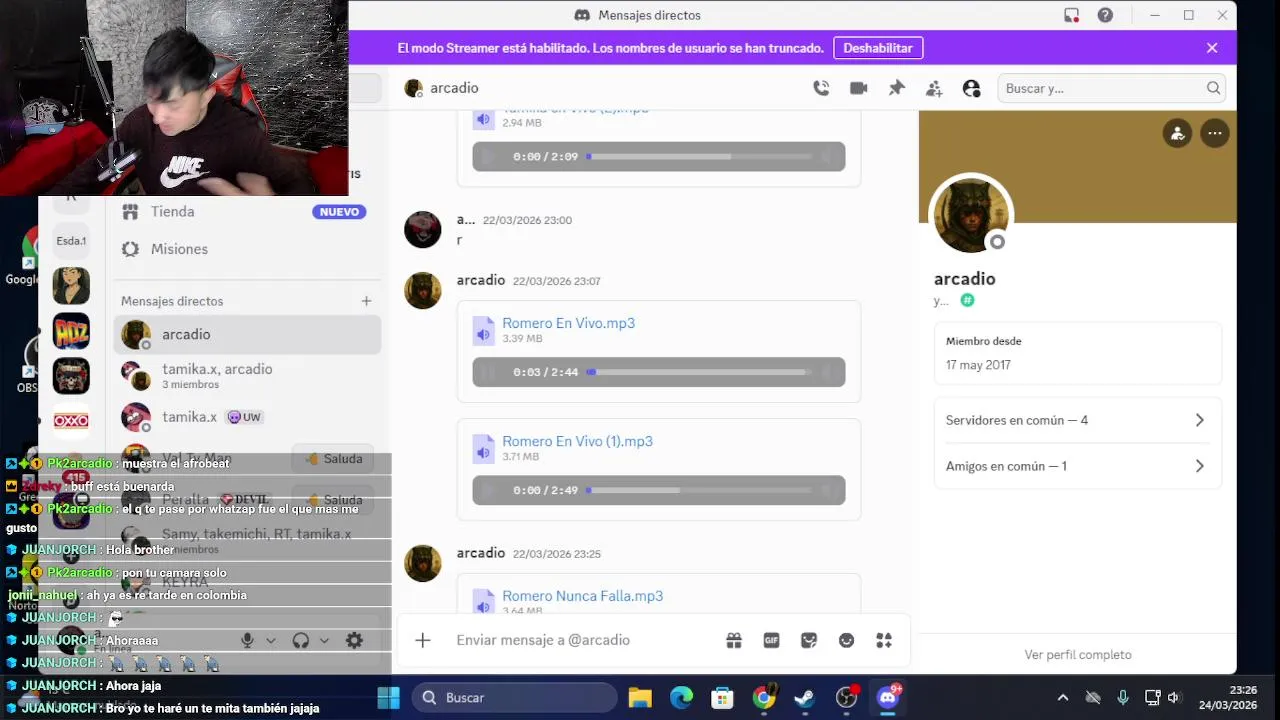The image size is (1280, 720).
Task: Play the 2:09 audio at the top
Action: click(489, 157)
